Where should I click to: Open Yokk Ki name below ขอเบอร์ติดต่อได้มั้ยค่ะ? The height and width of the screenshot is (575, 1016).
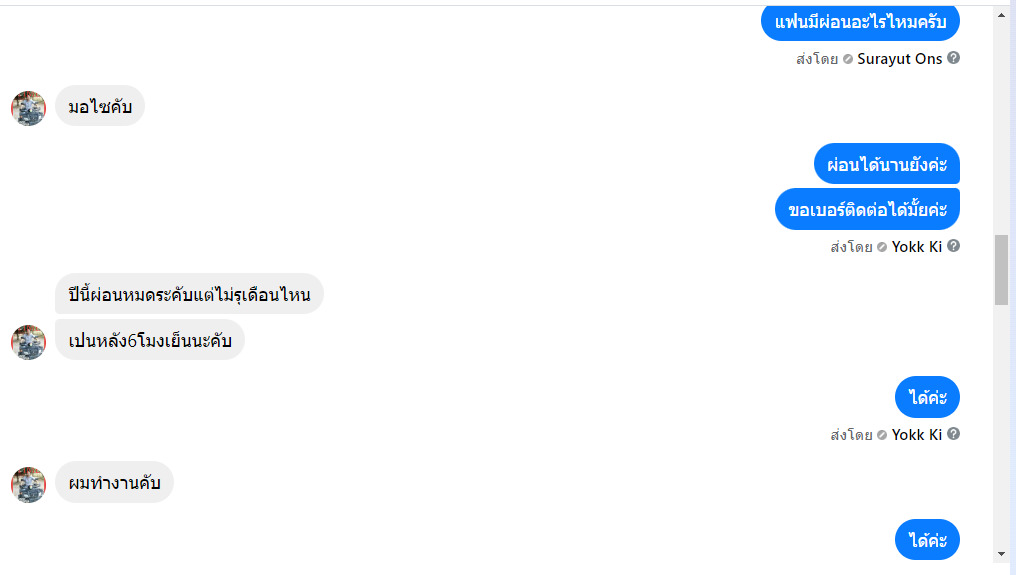click(916, 247)
